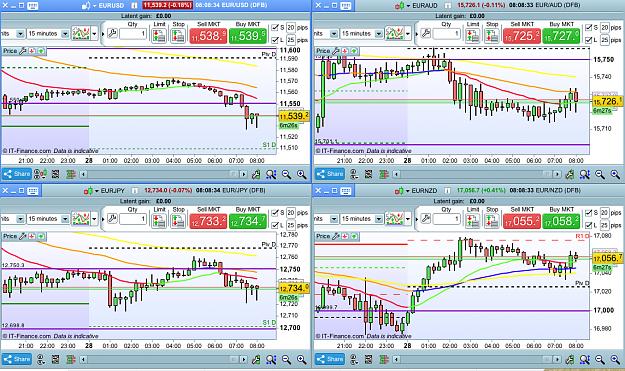Click the zoom out magnifier in EURUSD chart
625x371 pixels.
286,174
